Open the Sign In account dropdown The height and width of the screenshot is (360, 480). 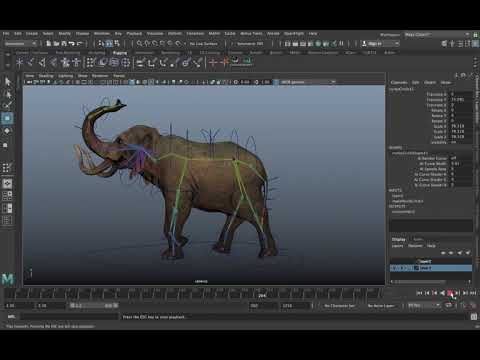(380, 44)
